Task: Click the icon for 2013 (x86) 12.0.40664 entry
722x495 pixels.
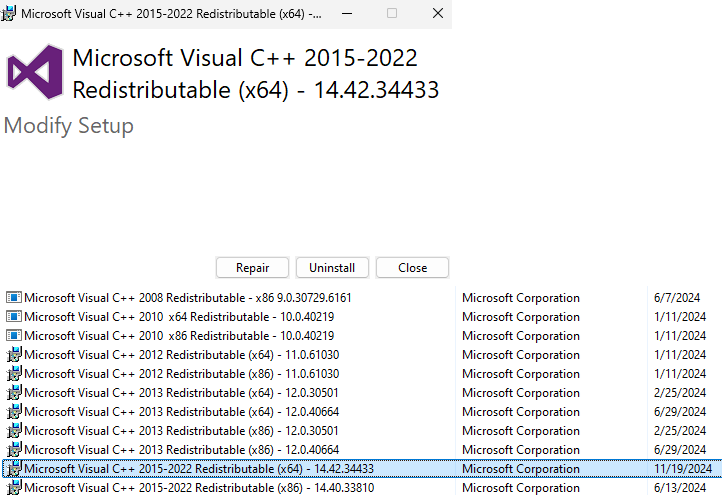Action: coord(13,450)
